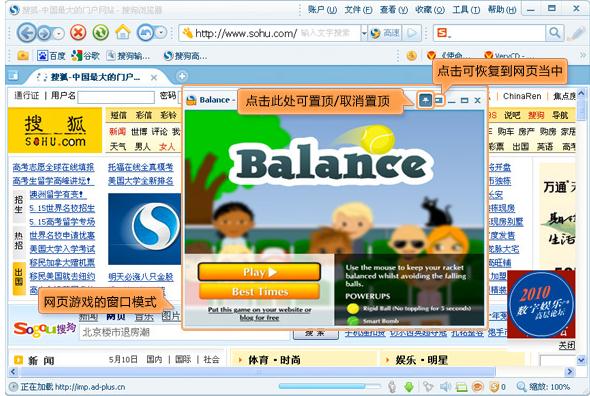Click the Go arrow button beside 高速
Image resolution: width=590 pixels, height=396 pixels.
[412, 33]
